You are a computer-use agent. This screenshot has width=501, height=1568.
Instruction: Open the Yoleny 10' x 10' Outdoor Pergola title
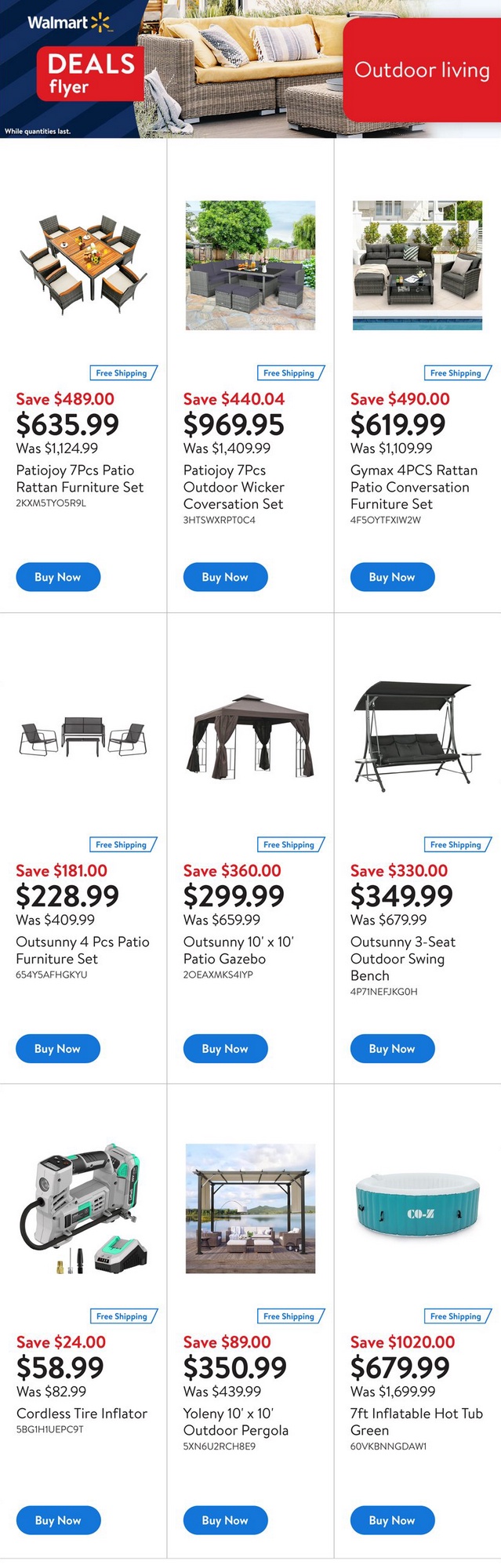[x=235, y=1421]
